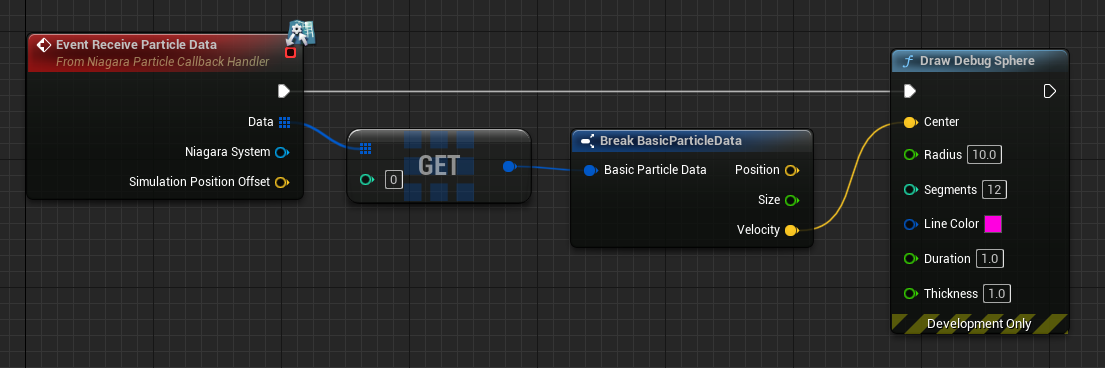Open the magenta Line Color swatch
The height and width of the screenshot is (368, 1105).
pyautogui.click(x=993, y=224)
